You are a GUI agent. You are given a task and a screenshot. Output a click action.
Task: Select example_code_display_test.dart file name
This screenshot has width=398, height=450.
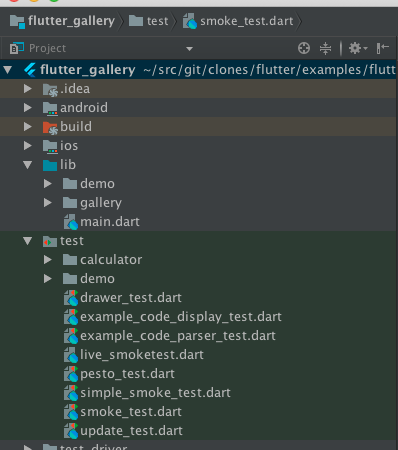point(181,317)
